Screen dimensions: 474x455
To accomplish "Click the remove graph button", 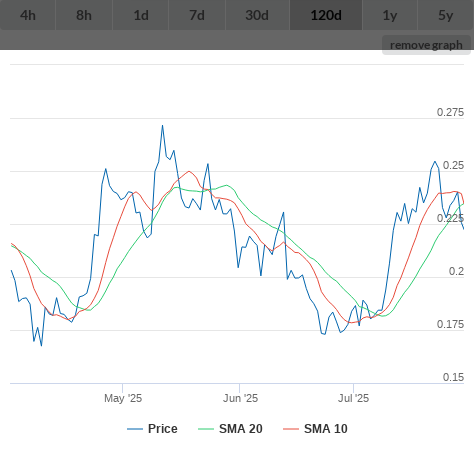I will (426, 45).
